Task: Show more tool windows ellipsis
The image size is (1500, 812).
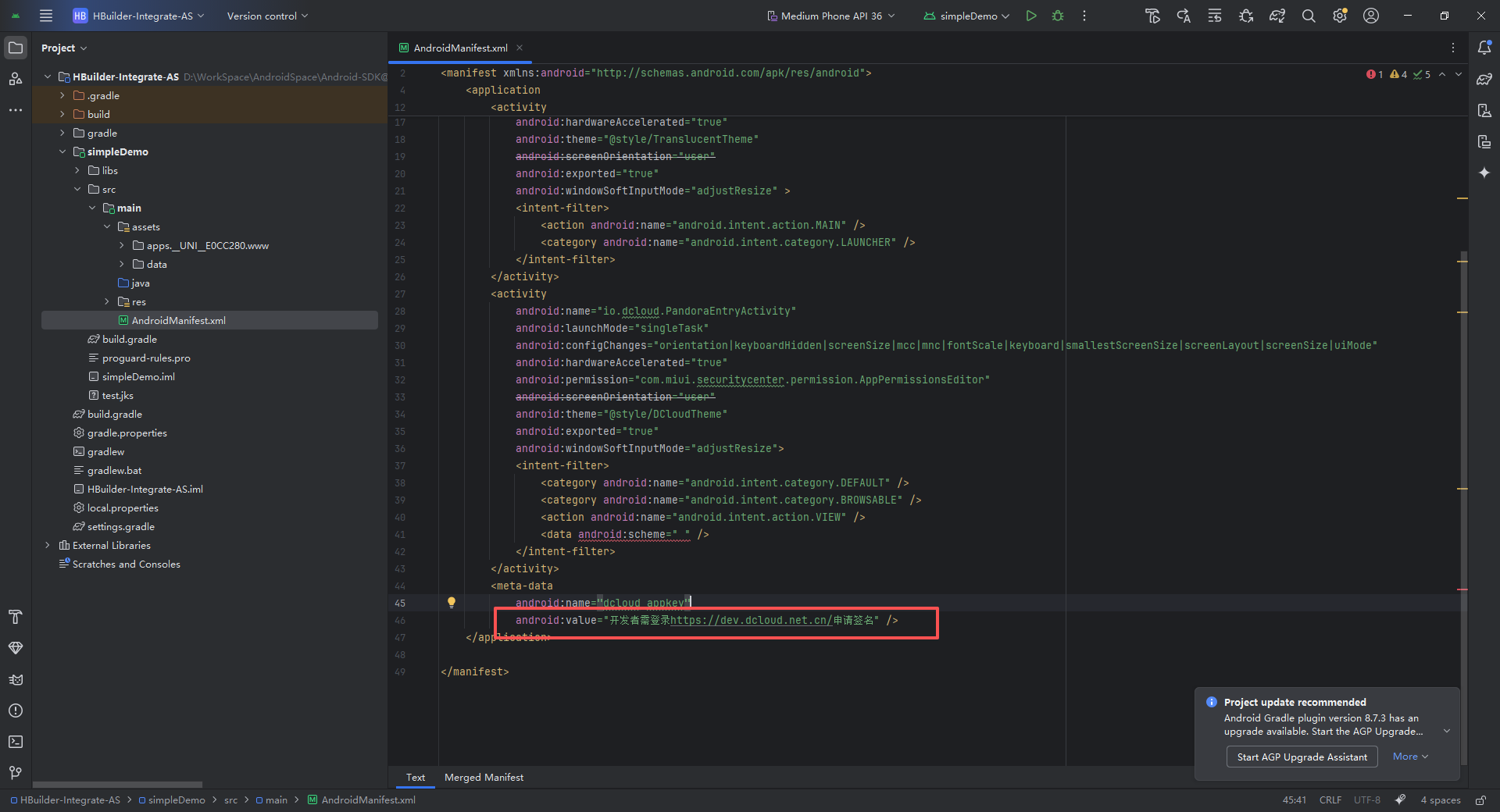Action: coord(16,110)
